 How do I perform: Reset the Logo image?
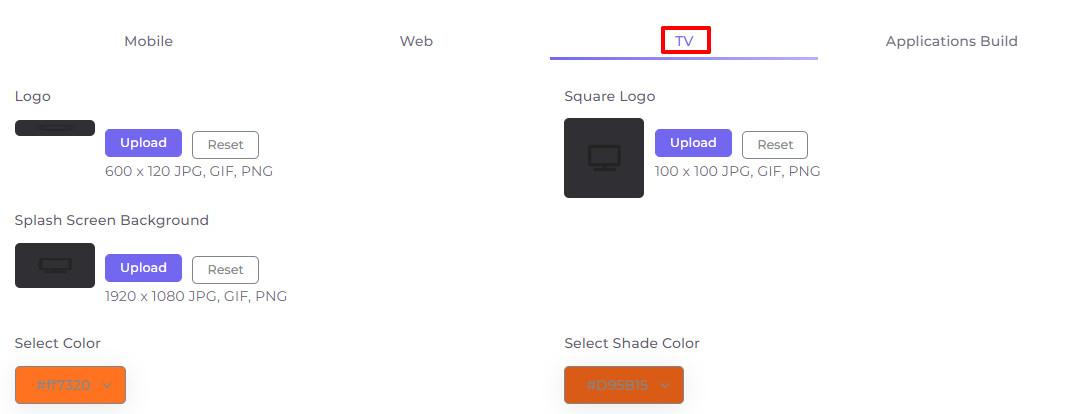(x=225, y=145)
